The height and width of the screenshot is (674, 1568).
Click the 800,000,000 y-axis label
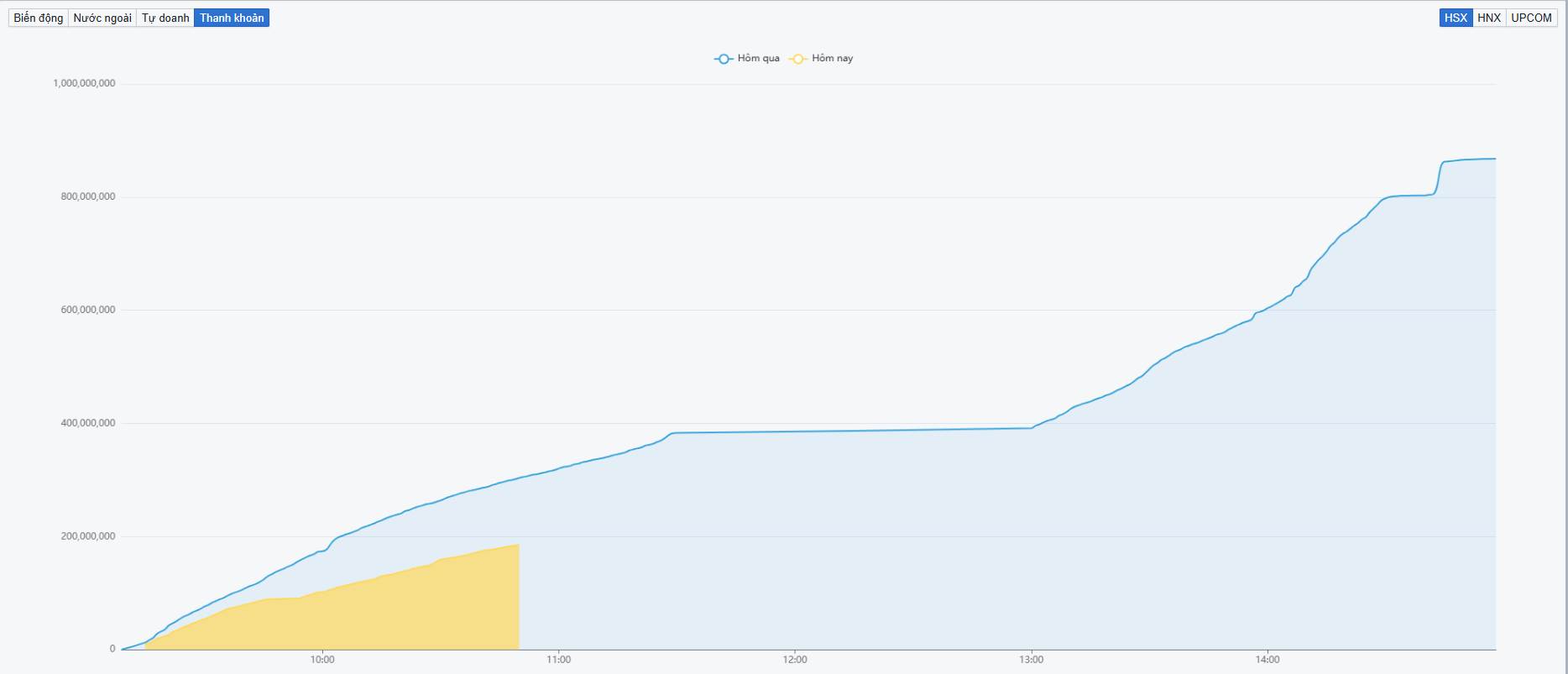pos(88,196)
